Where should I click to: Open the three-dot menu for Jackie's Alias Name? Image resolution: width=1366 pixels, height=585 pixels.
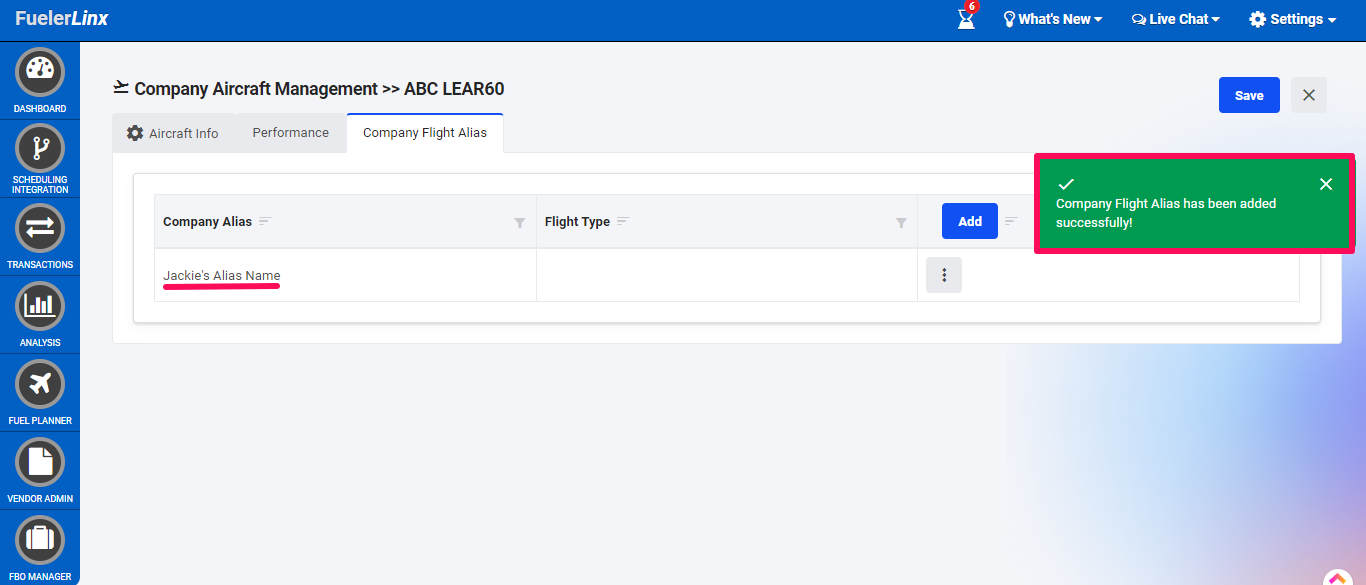click(944, 275)
